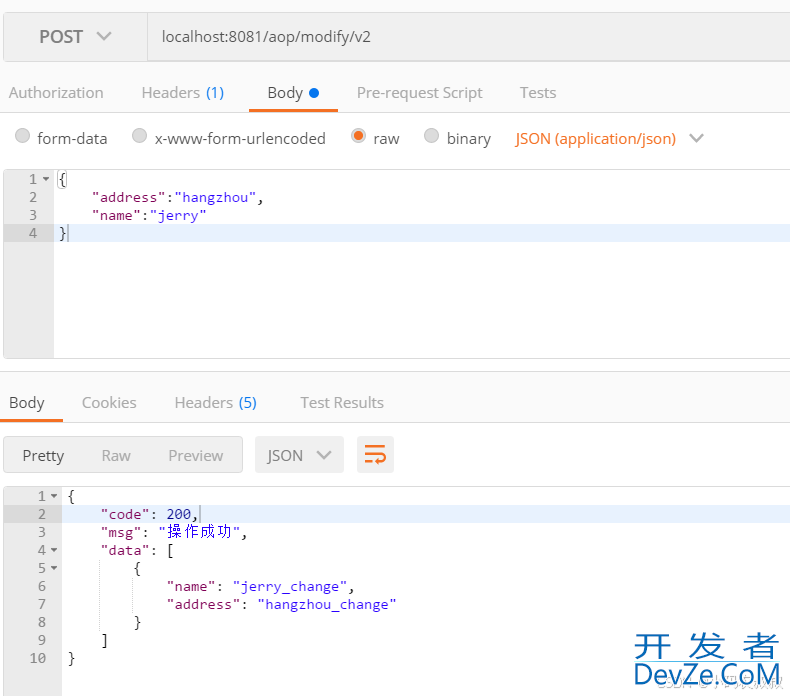The image size is (790, 696).
Task: Open the JSON (application/json) content type dropdown
Action: click(x=609, y=139)
